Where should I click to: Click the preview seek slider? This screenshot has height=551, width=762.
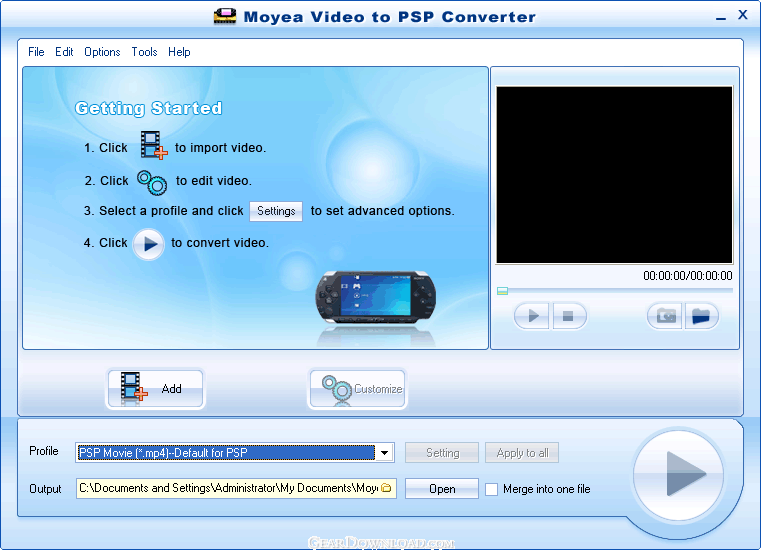pos(615,291)
